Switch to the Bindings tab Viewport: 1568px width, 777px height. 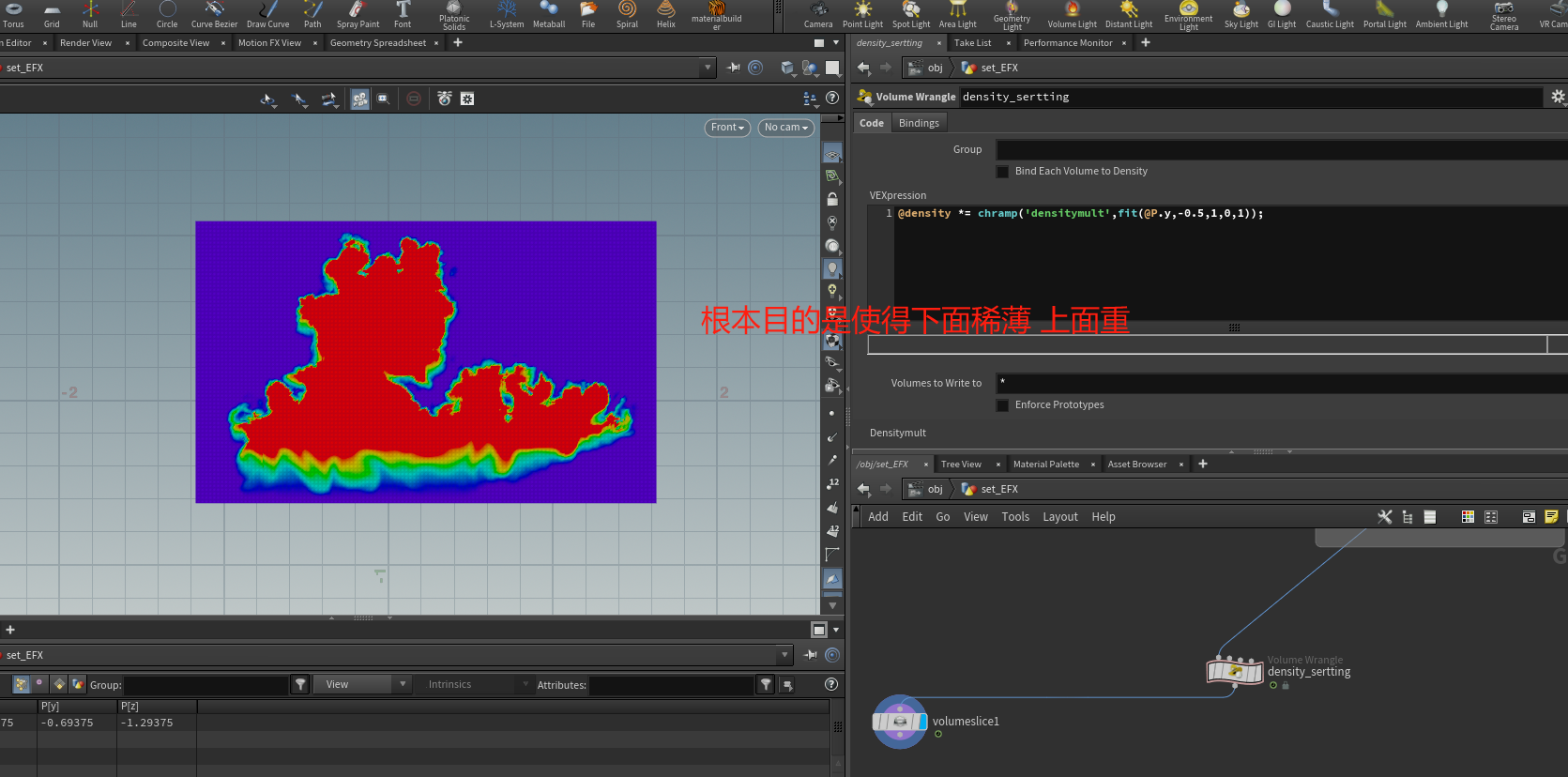point(918,123)
